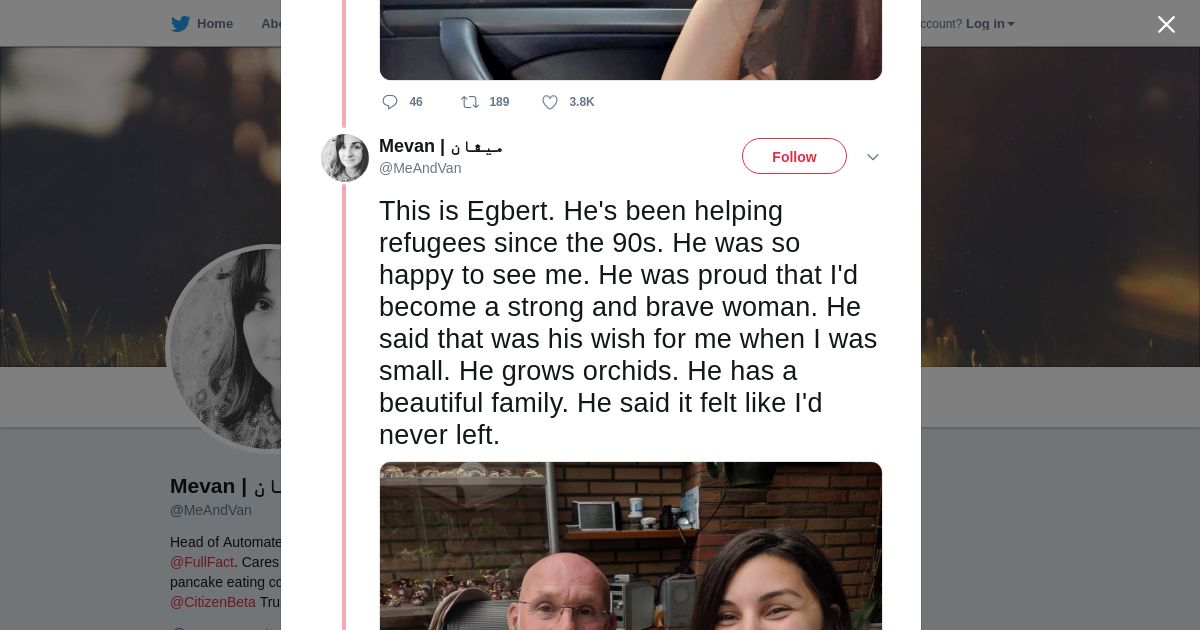
Task: Open the Log in dropdown
Action: pyautogui.click(x=989, y=24)
